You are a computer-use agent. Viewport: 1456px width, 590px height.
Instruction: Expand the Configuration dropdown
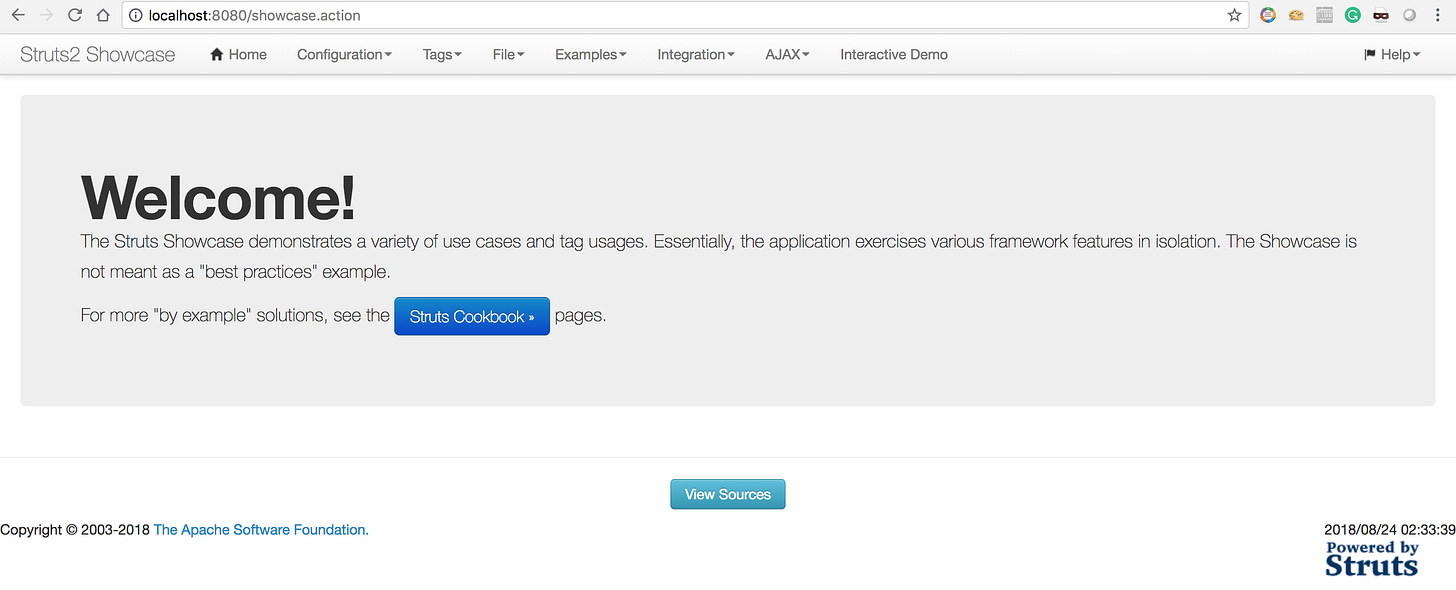(344, 55)
